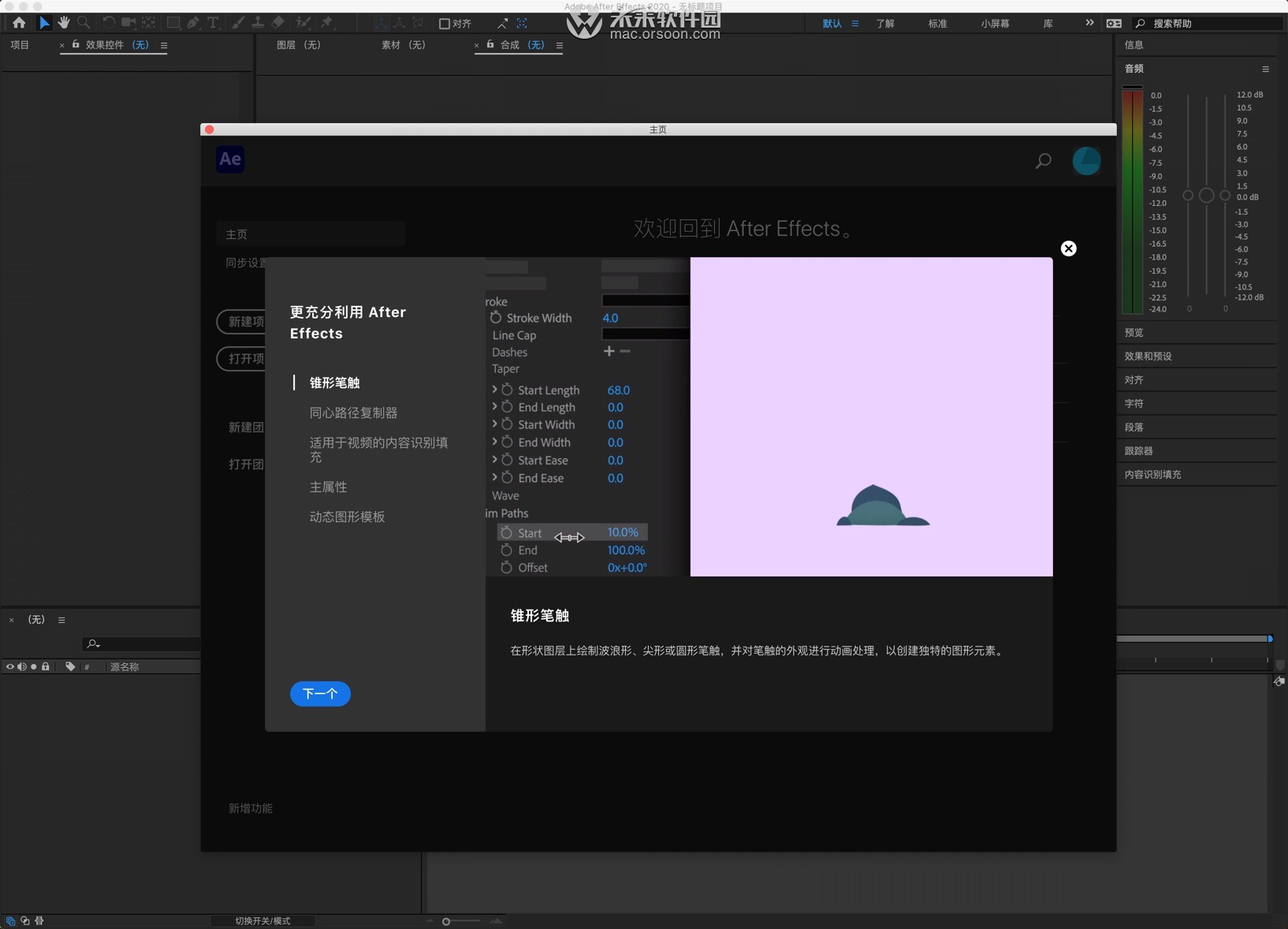Select the Rotation tool
Image resolution: width=1288 pixels, height=929 pixels.
pyautogui.click(x=109, y=23)
